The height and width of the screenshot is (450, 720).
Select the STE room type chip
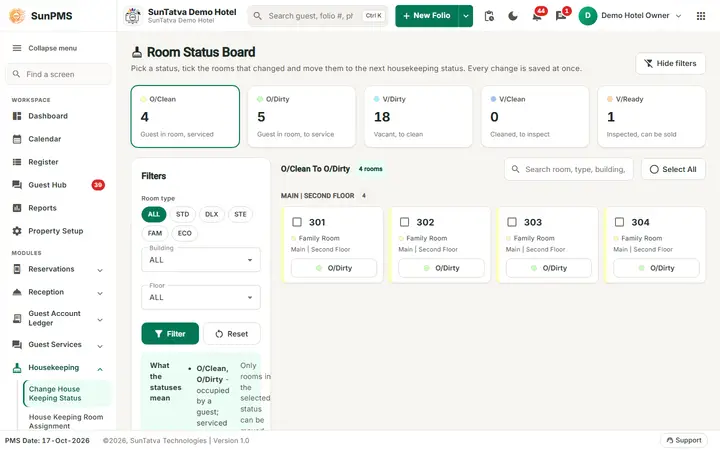point(240,214)
